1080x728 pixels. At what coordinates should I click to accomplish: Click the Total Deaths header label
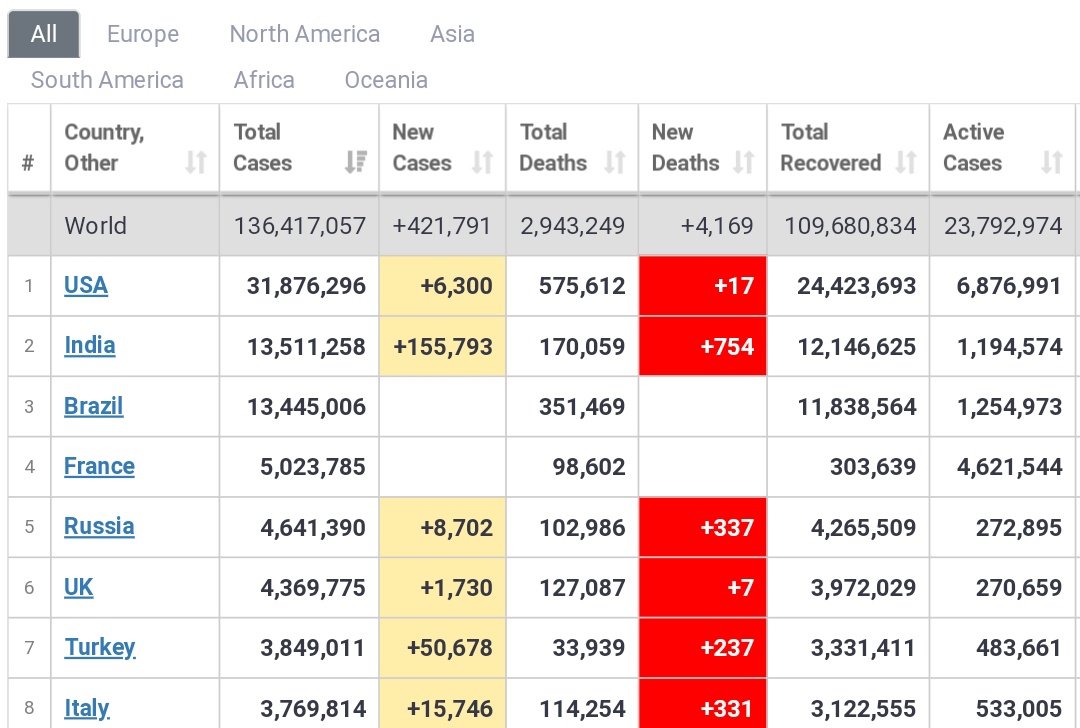click(553, 147)
